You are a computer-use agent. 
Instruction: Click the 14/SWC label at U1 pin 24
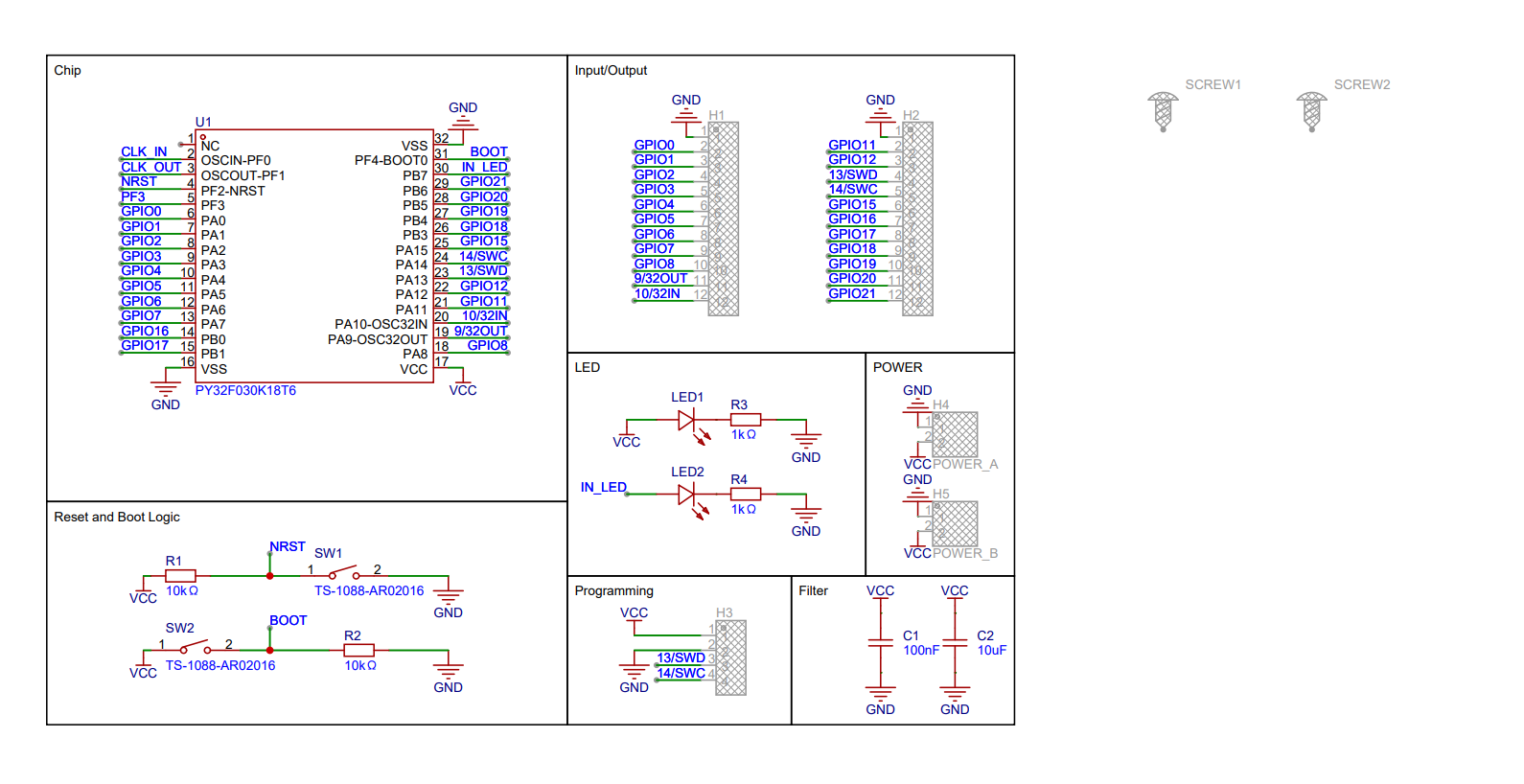click(x=483, y=256)
